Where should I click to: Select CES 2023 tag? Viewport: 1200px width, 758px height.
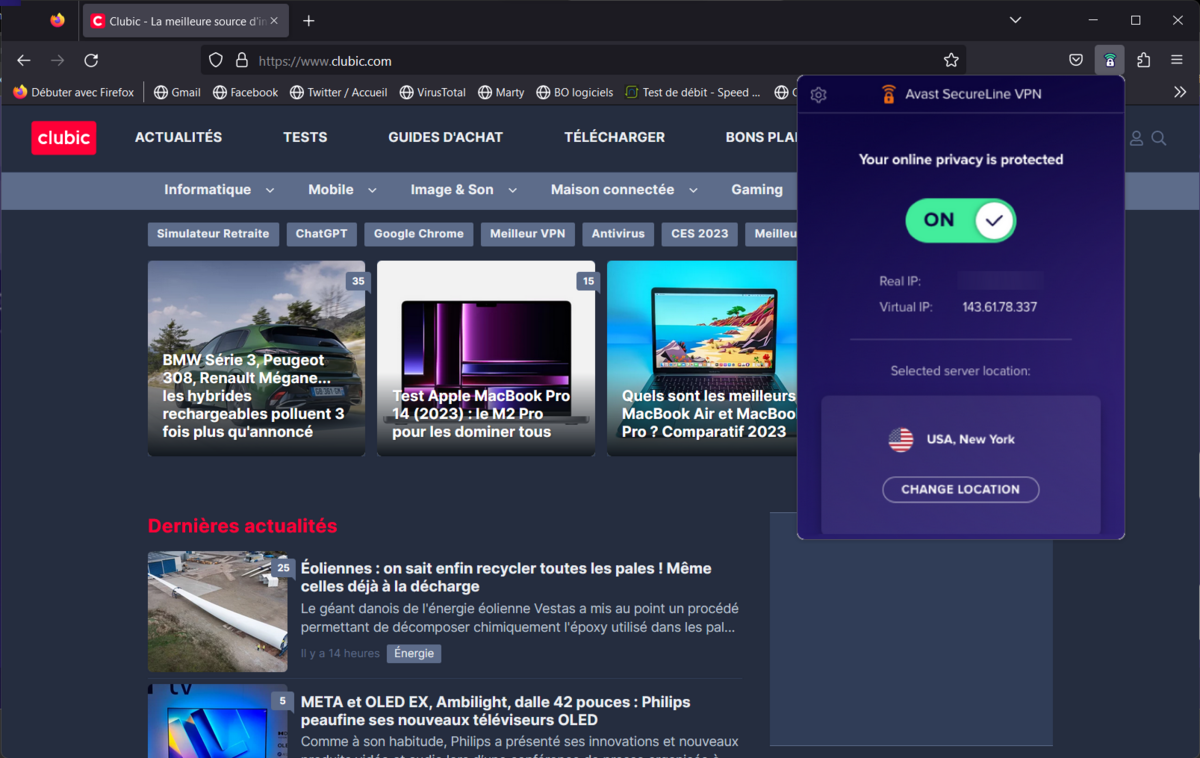click(700, 234)
